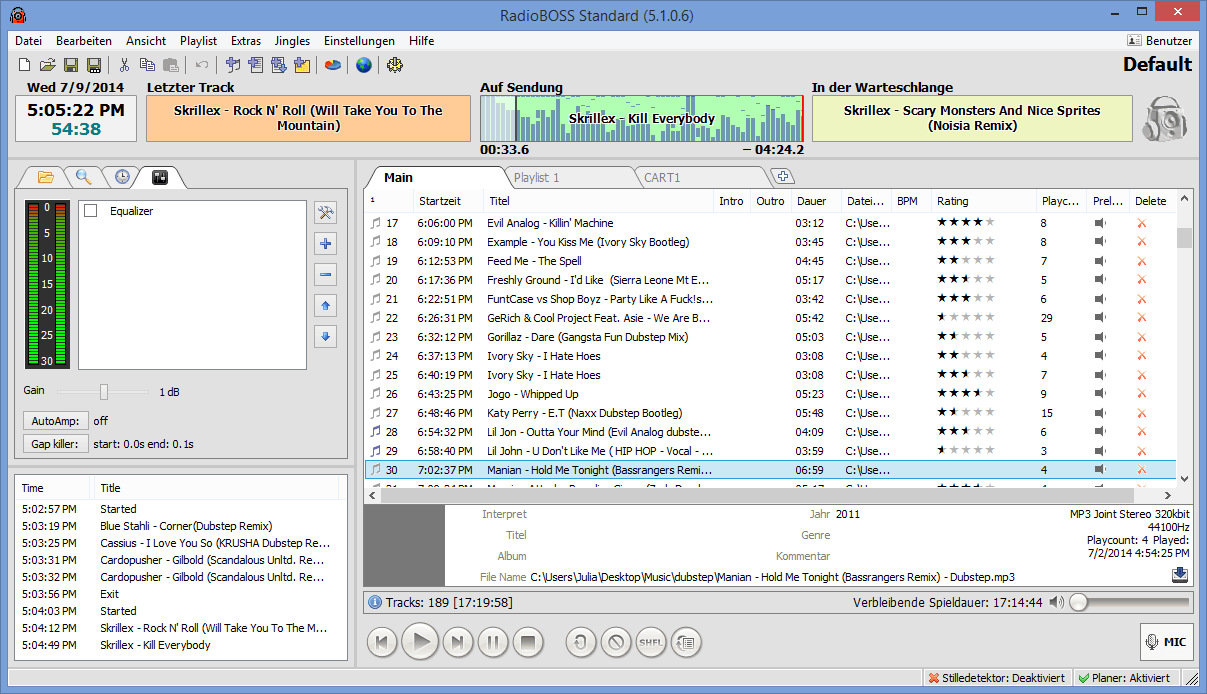1207x694 pixels.
Task: Toggle shuffle with the SHFL button
Action: (650, 642)
